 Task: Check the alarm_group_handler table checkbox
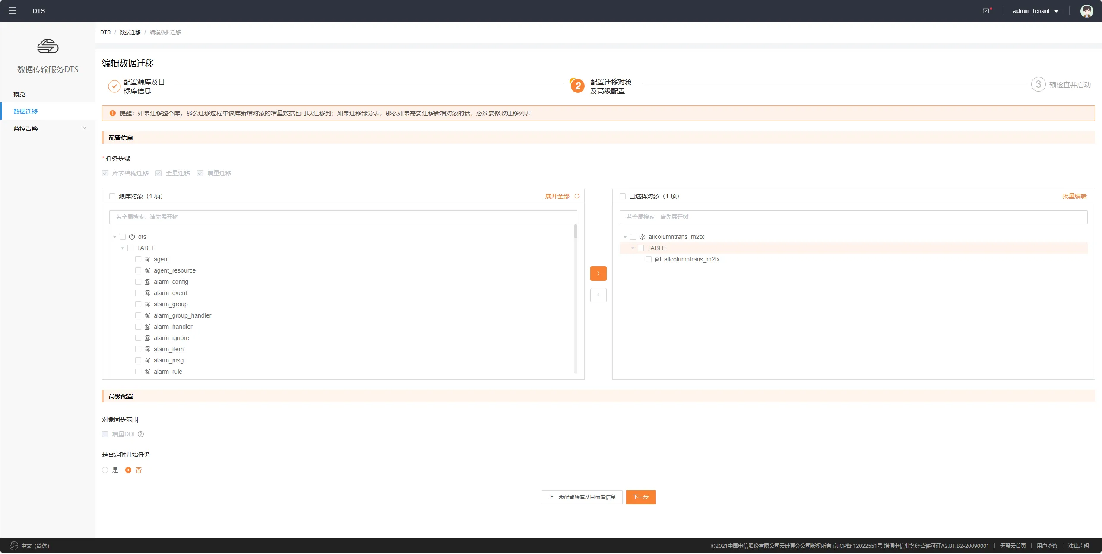138,315
